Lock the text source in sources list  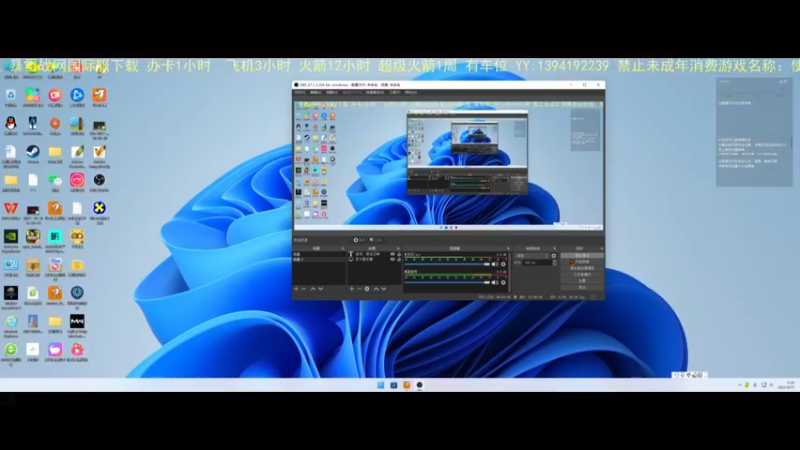pyautogui.click(x=399, y=254)
